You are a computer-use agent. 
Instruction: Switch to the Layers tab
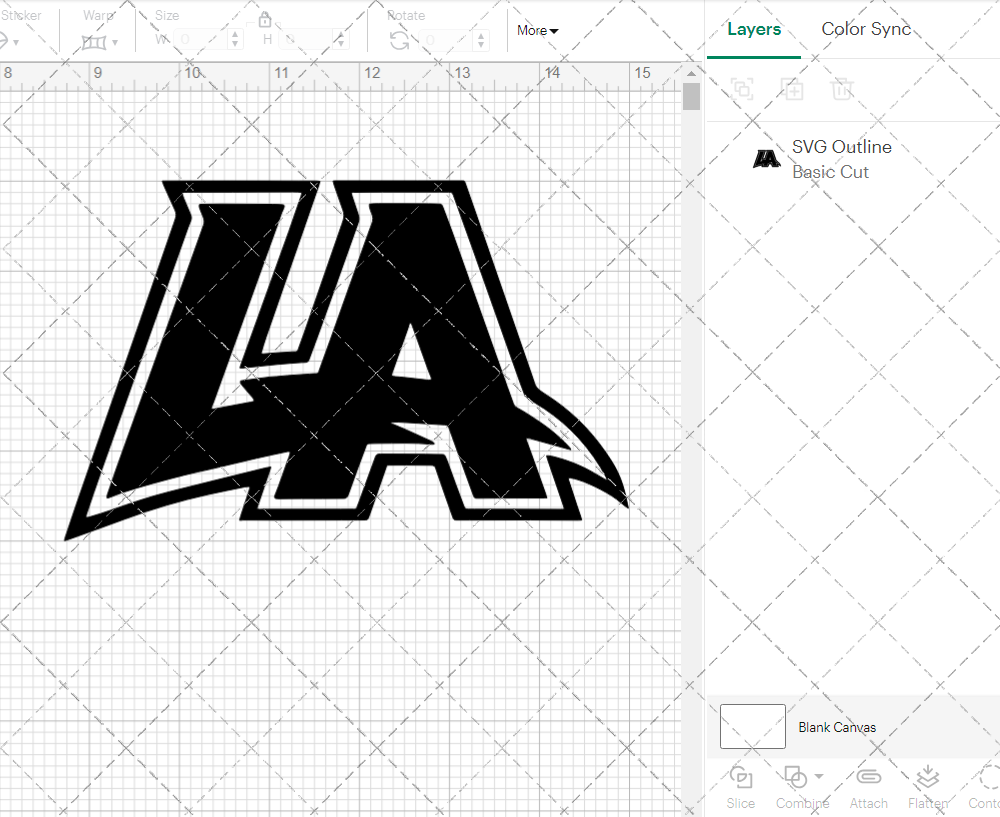(754, 29)
